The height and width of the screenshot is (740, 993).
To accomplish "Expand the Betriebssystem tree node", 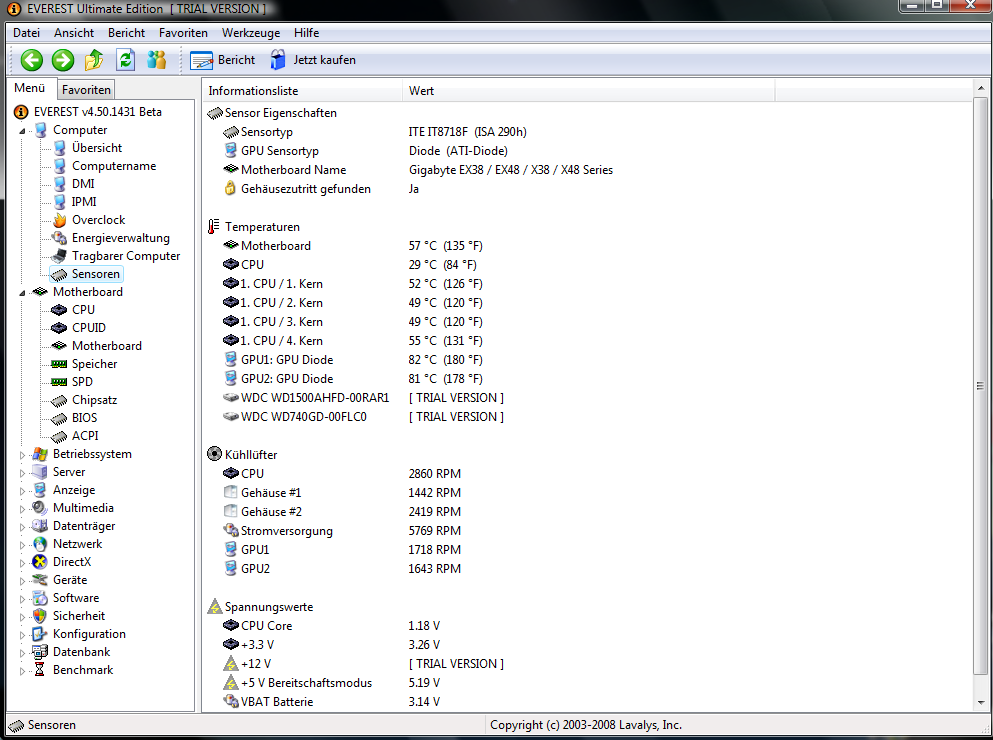I will point(22,455).
